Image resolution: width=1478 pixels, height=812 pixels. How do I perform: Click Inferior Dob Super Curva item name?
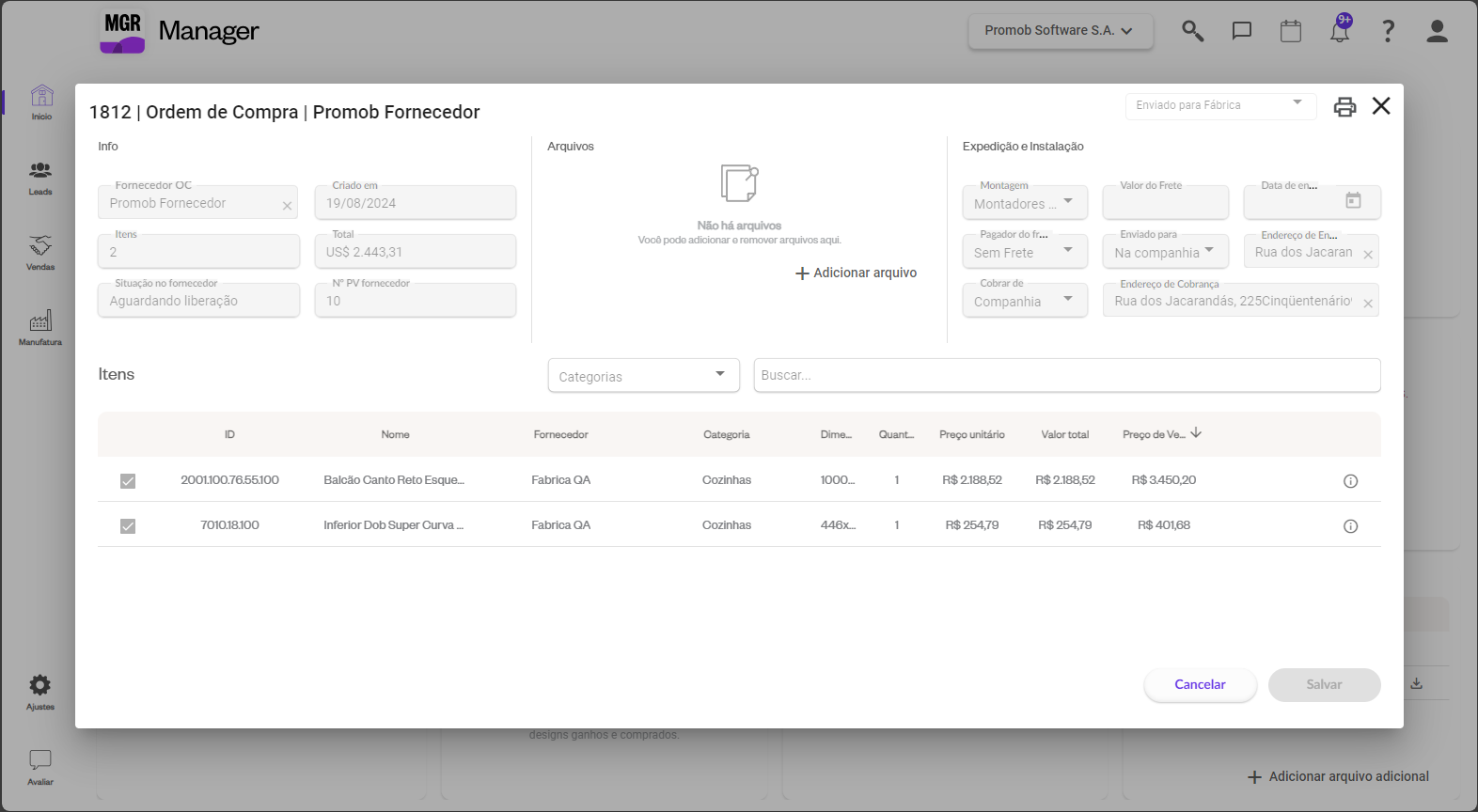393,524
